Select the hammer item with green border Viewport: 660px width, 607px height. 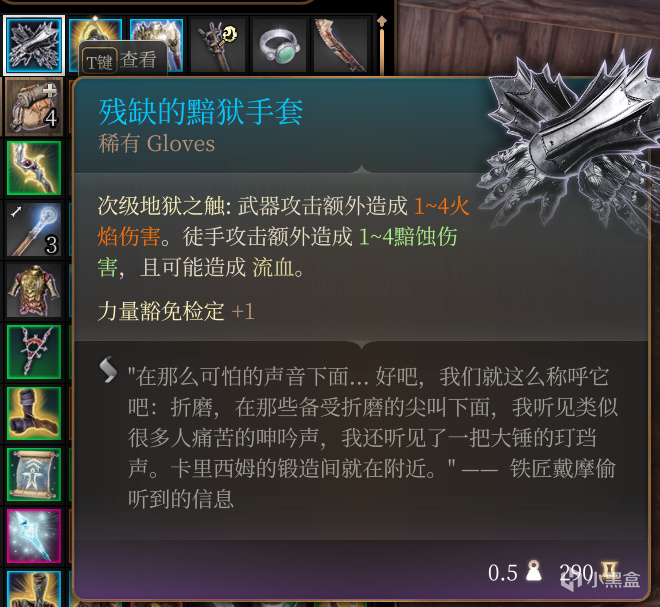34,413
